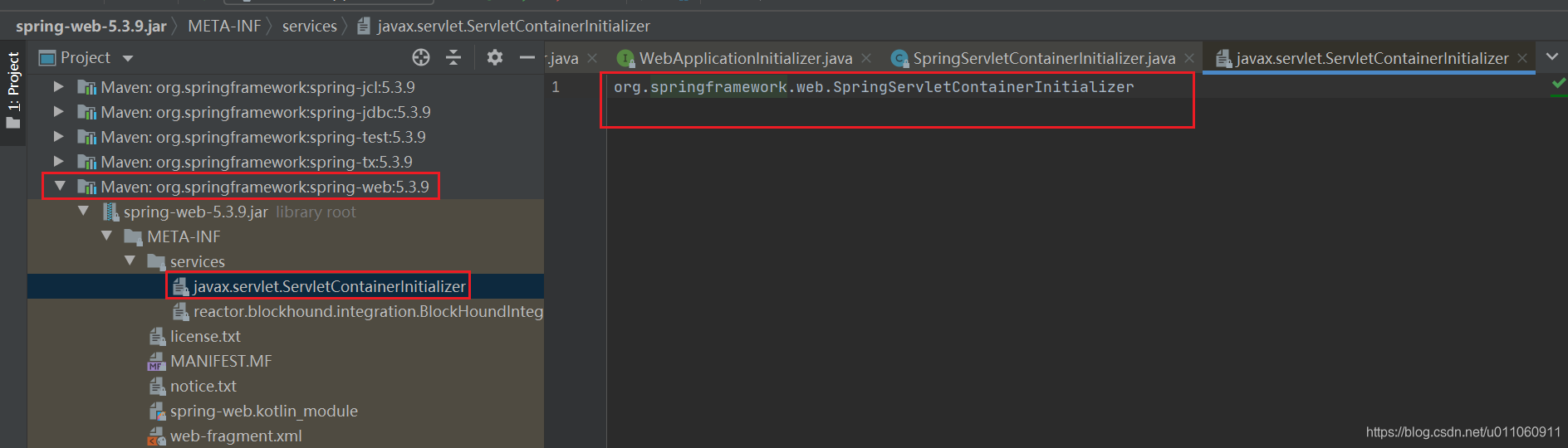Click the green inspection checkmark icon
The height and width of the screenshot is (448, 1568).
click(1559, 83)
